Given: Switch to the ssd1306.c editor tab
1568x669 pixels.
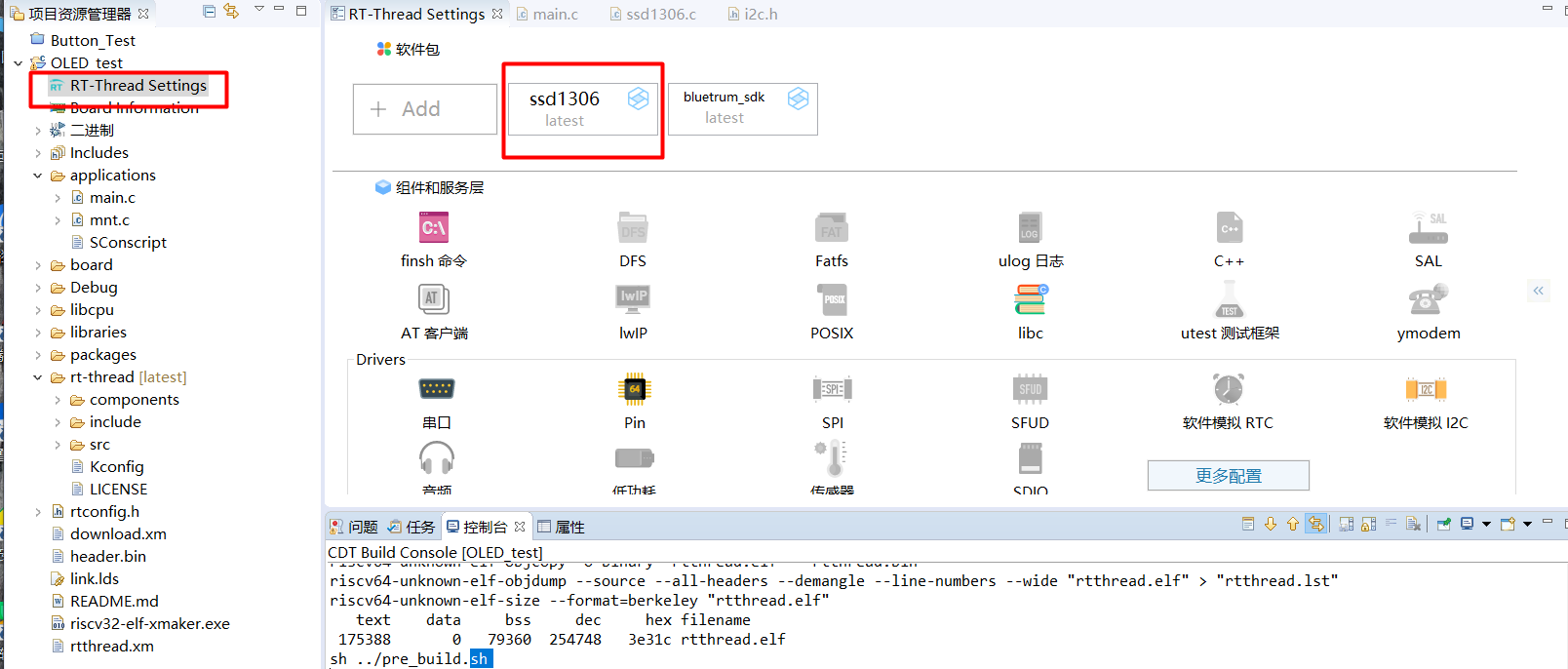Looking at the screenshot, I should 651,14.
